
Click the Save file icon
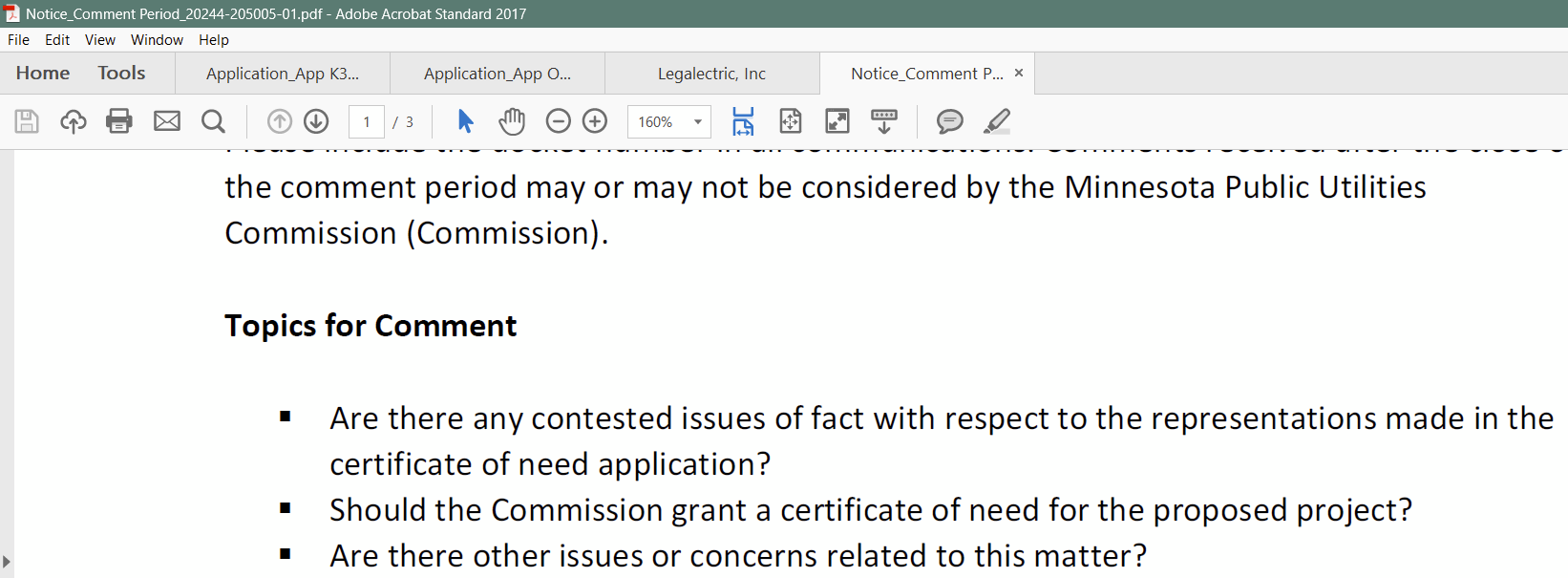coord(27,121)
